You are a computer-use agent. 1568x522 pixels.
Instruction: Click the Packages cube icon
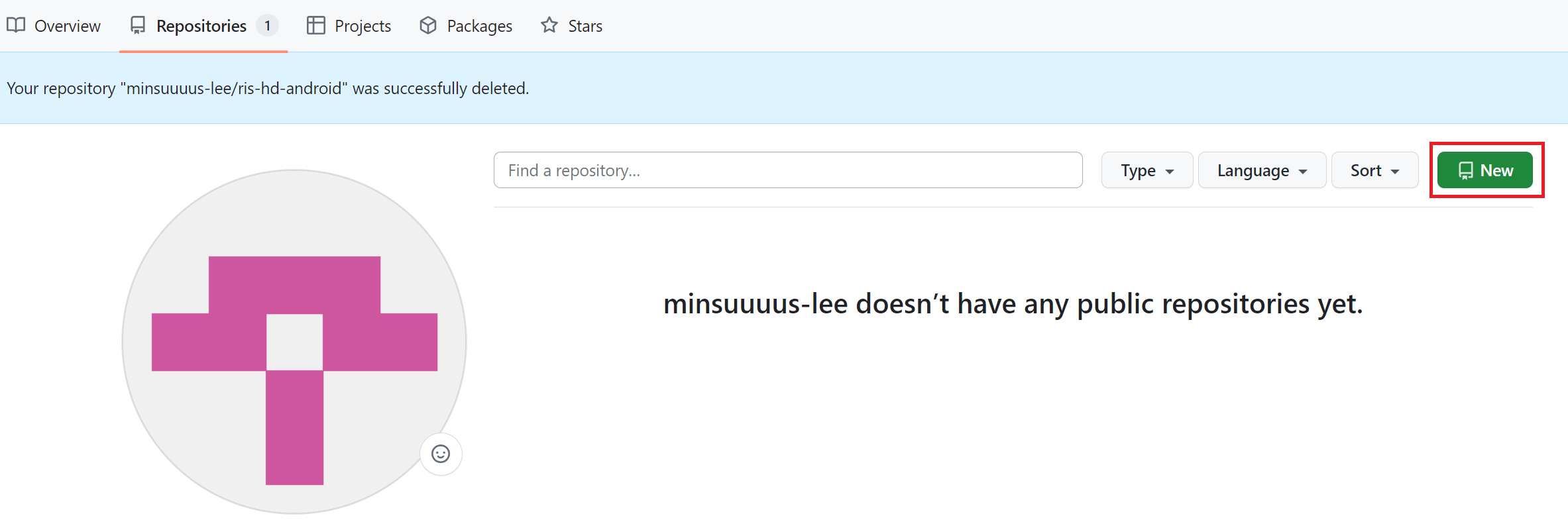pos(428,25)
